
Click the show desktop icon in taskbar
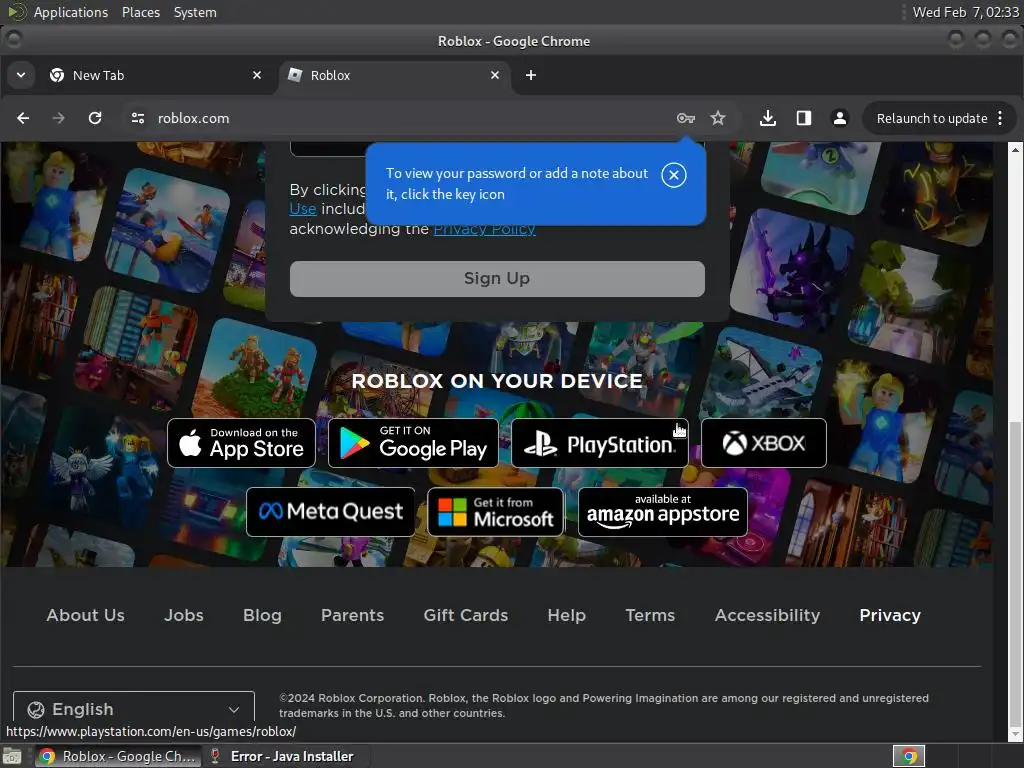coord(12,756)
